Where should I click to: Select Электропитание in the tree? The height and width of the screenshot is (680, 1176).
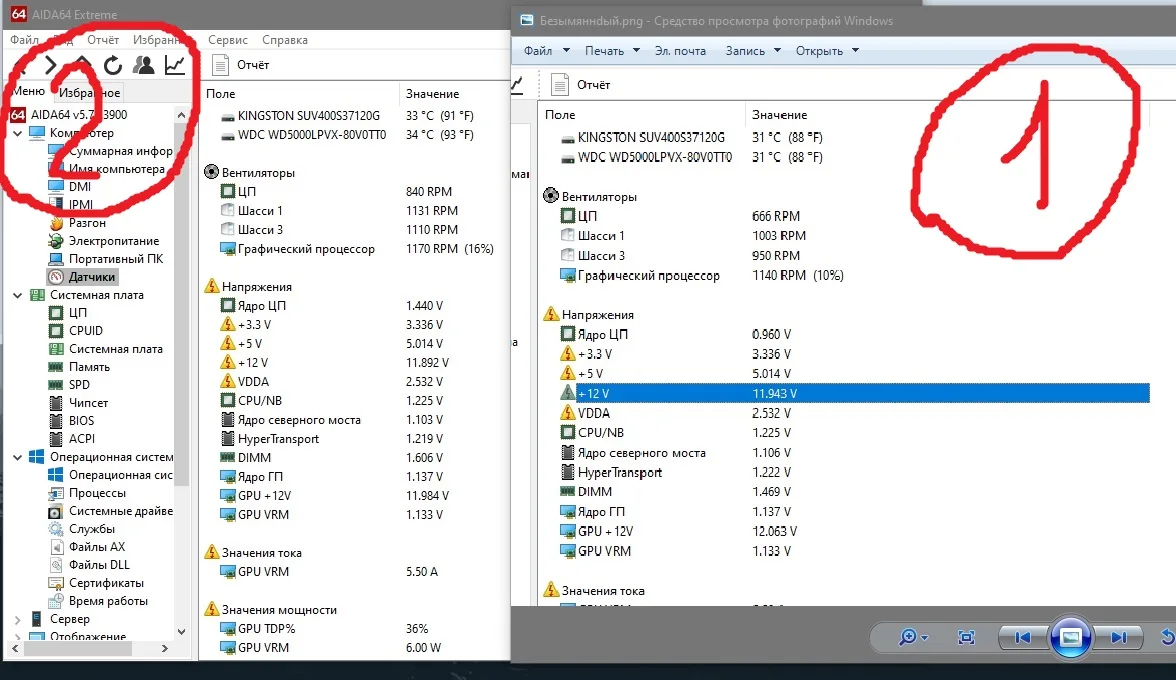point(114,241)
